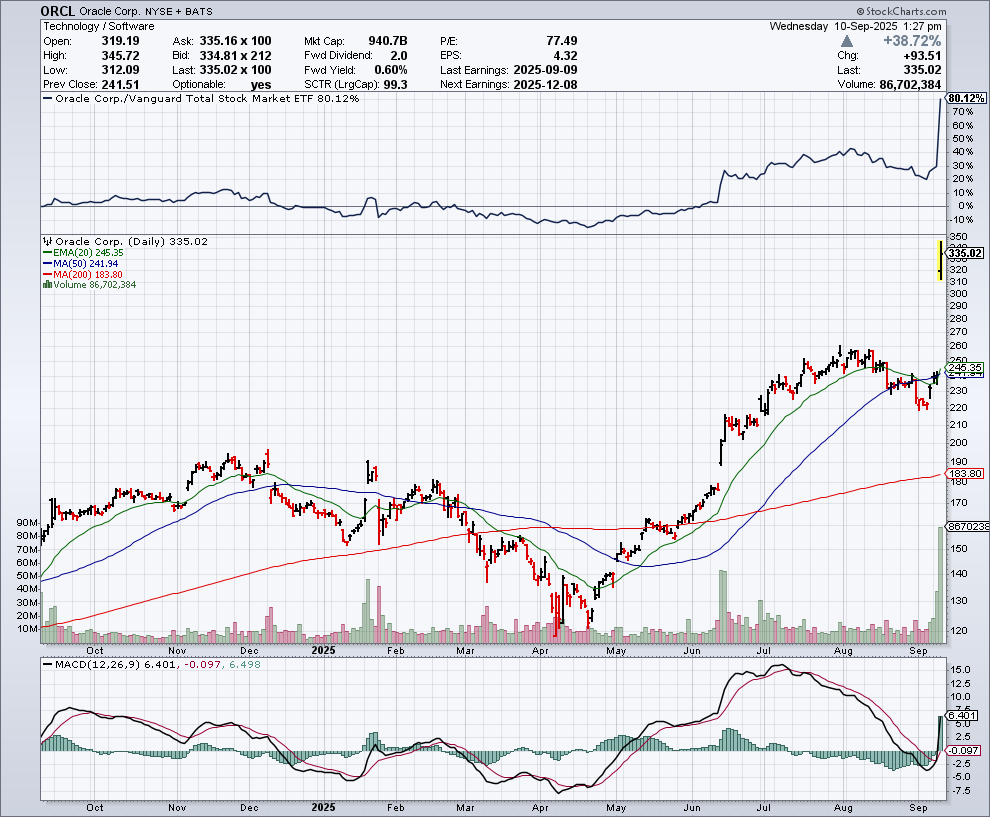990x817 pixels.
Task: Click the Next Earnings date 2025-12-08
Action: (546, 85)
